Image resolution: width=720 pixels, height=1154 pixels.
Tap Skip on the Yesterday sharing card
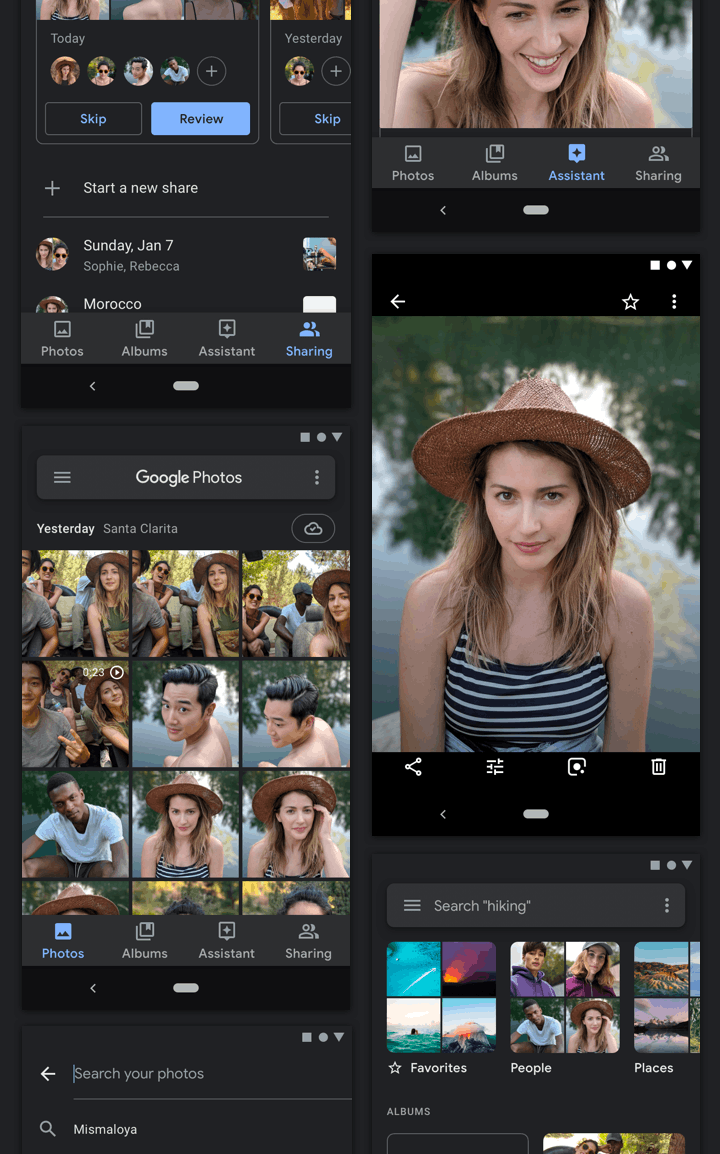click(x=317, y=118)
